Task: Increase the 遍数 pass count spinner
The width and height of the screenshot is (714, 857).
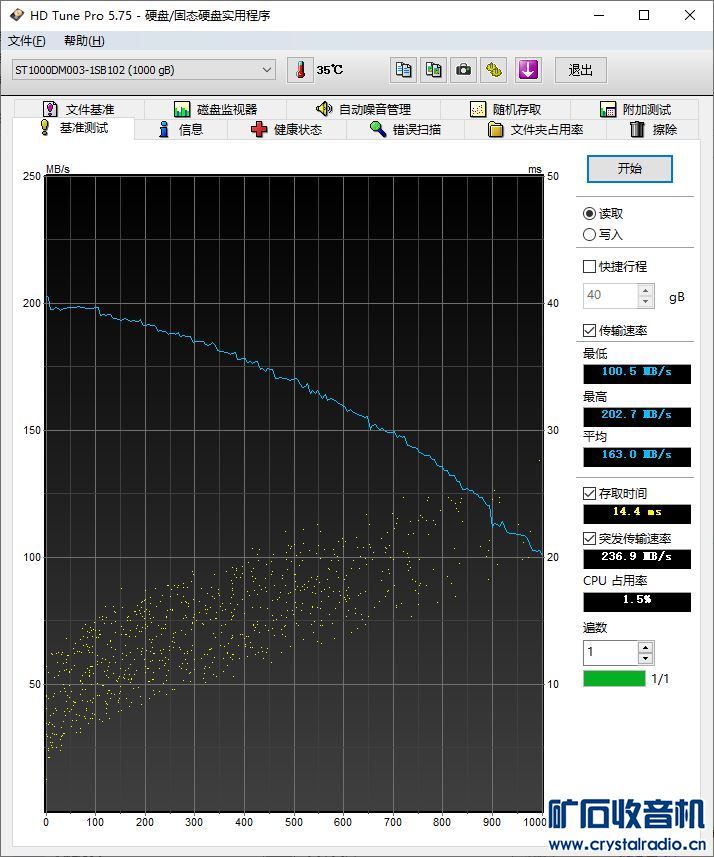Action: [645, 647]
